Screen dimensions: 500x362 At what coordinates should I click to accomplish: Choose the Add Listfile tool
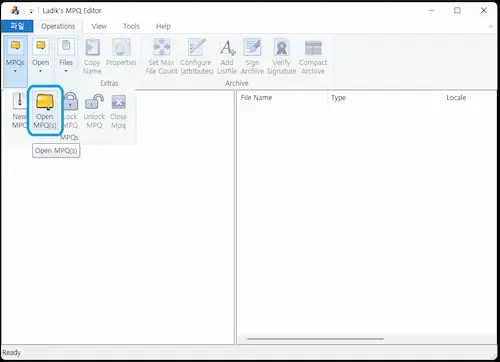point(227,56)
